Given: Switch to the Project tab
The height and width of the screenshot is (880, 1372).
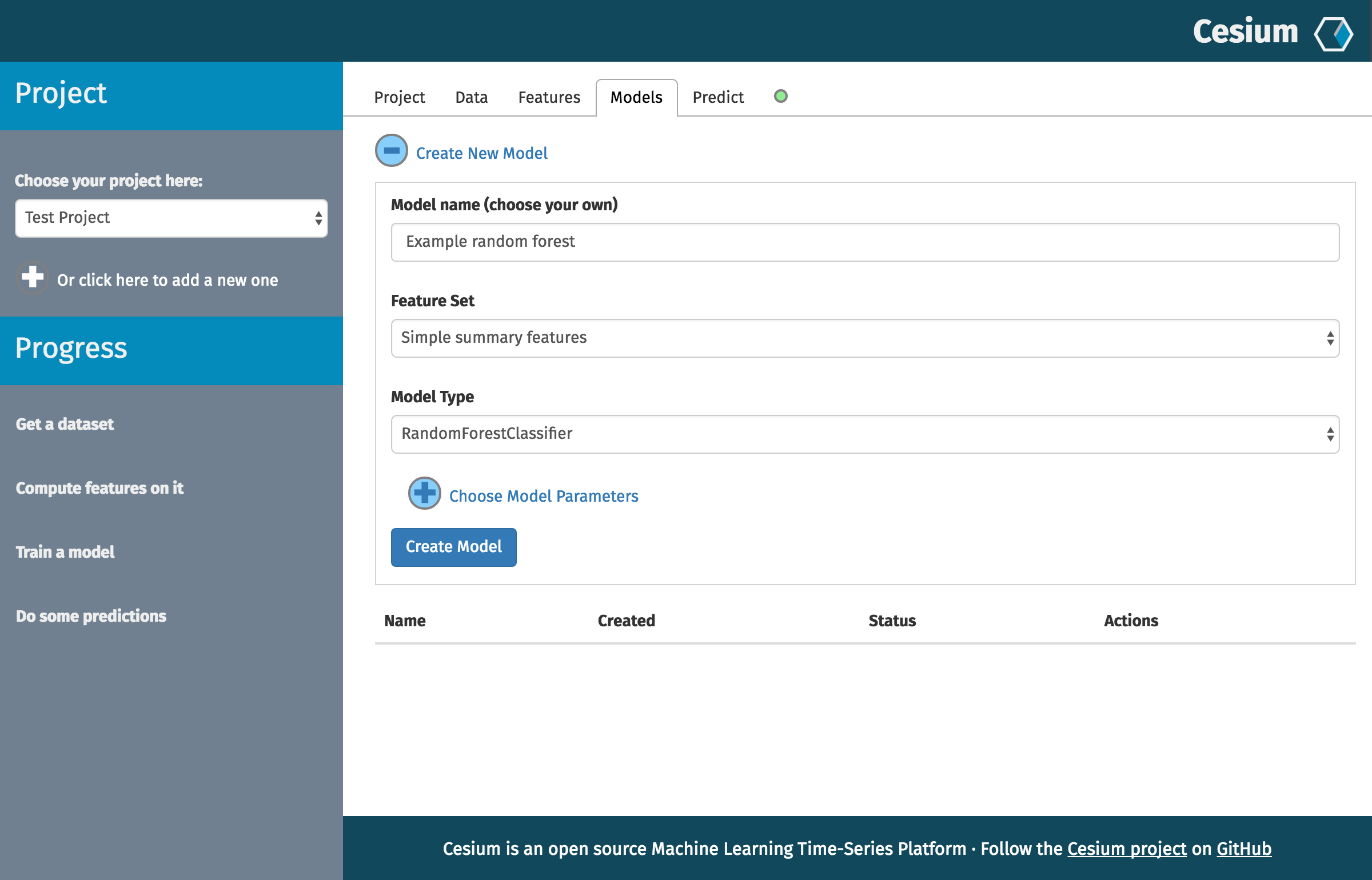Looking at the screenshot, I should [x=399, y=97].
